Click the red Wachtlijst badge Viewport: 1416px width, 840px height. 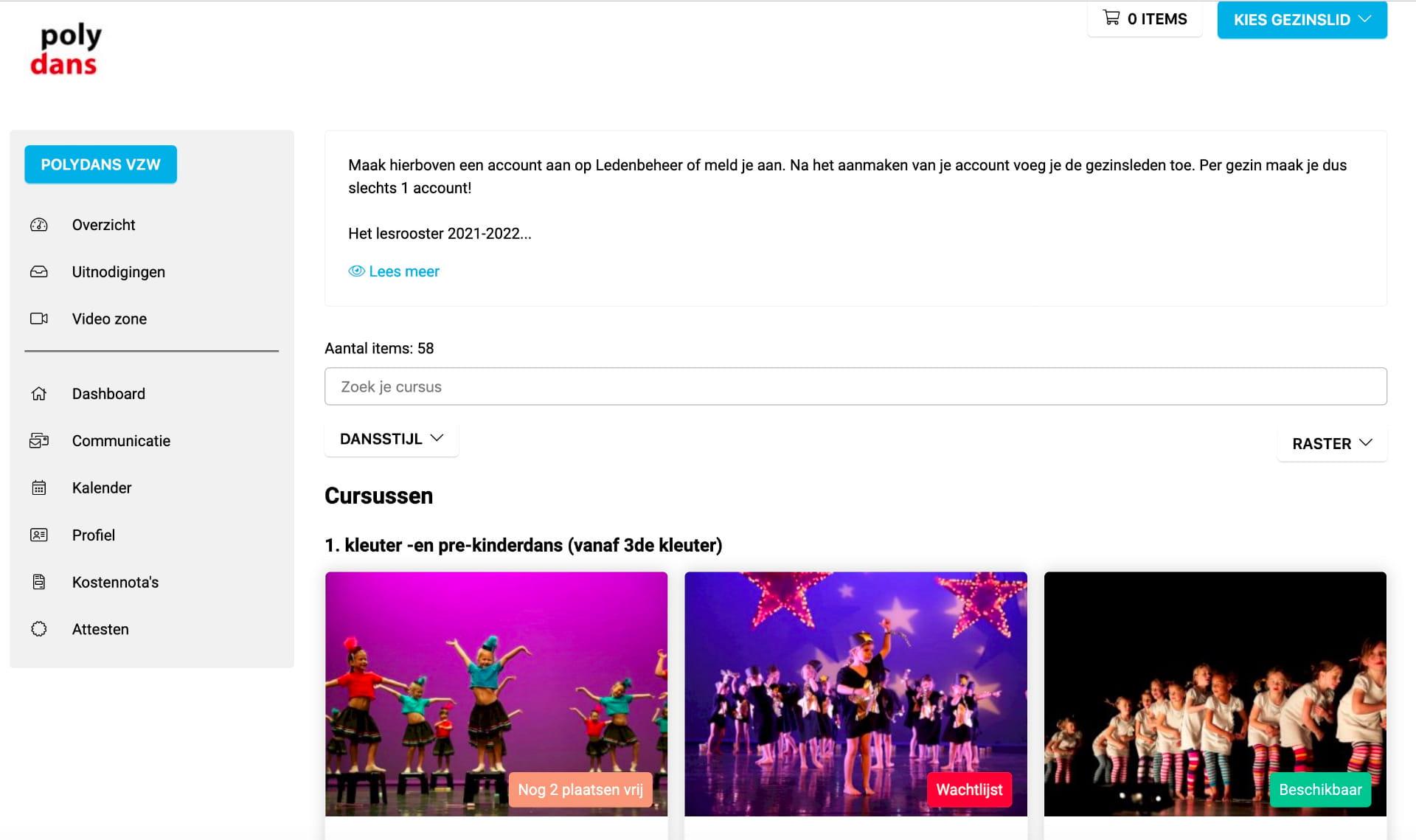point(969,790)
